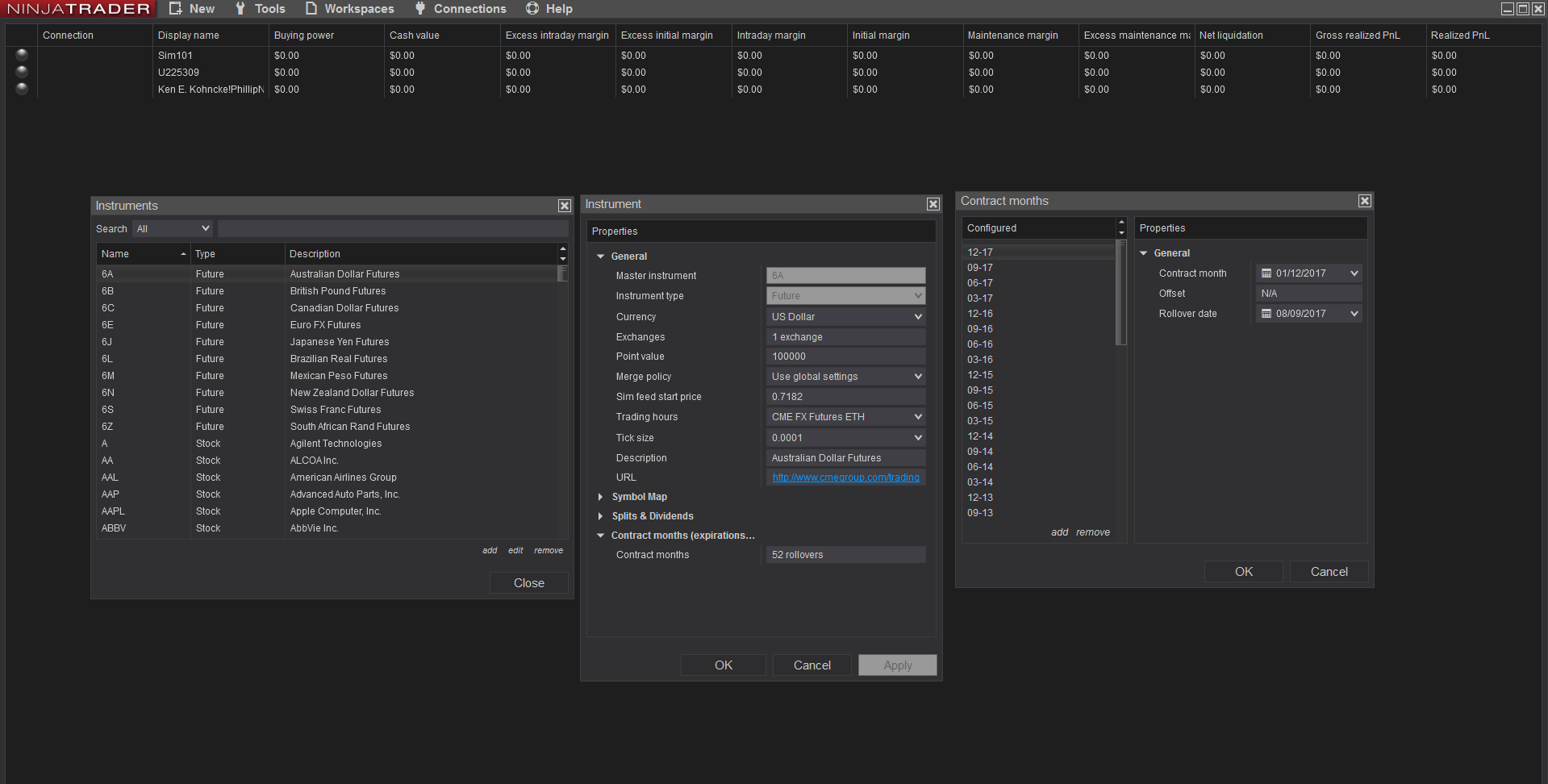
Task: Open the Merge policy dropdown
Action: click(x=845, y=377)
